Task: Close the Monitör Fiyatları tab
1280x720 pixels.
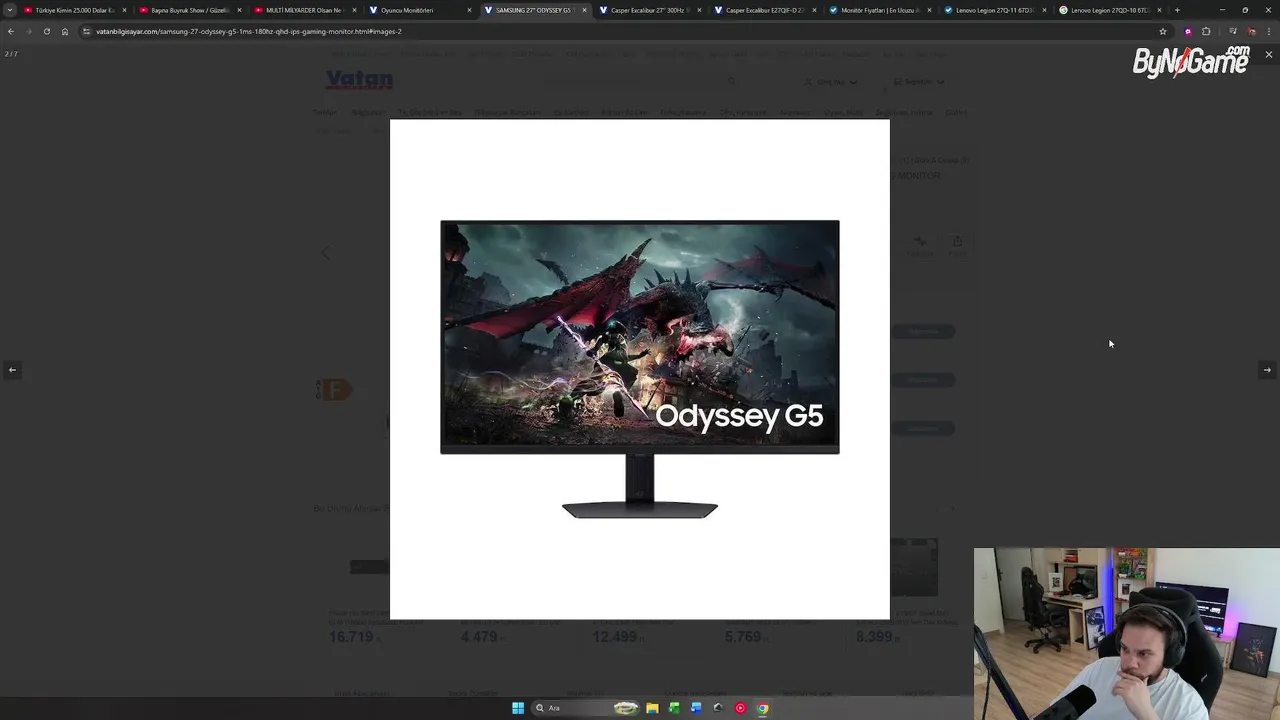Action: [x=929, y=10]
